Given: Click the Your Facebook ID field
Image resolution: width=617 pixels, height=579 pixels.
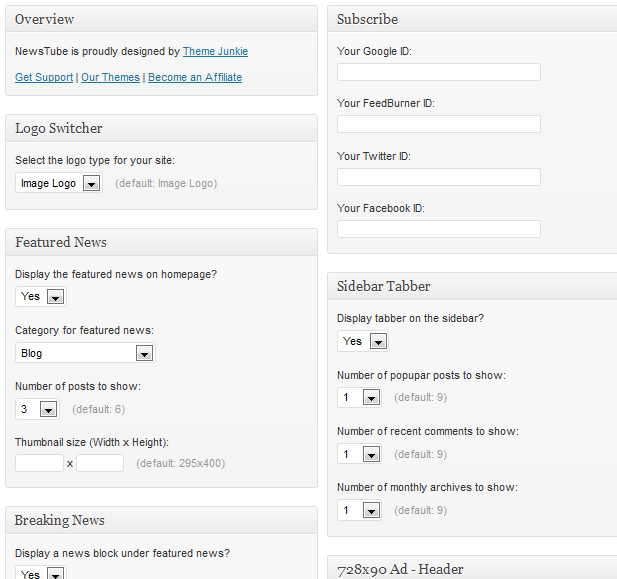Looking at the screenshot, I should (439, 229).
